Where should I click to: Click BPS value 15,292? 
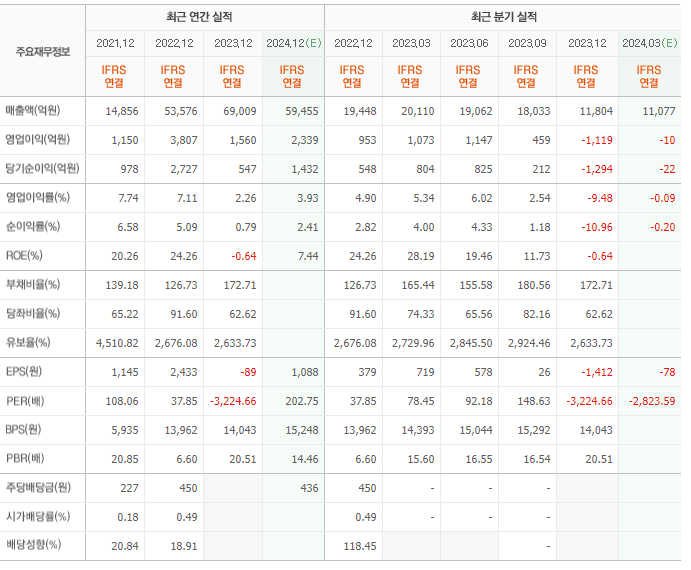534,430
